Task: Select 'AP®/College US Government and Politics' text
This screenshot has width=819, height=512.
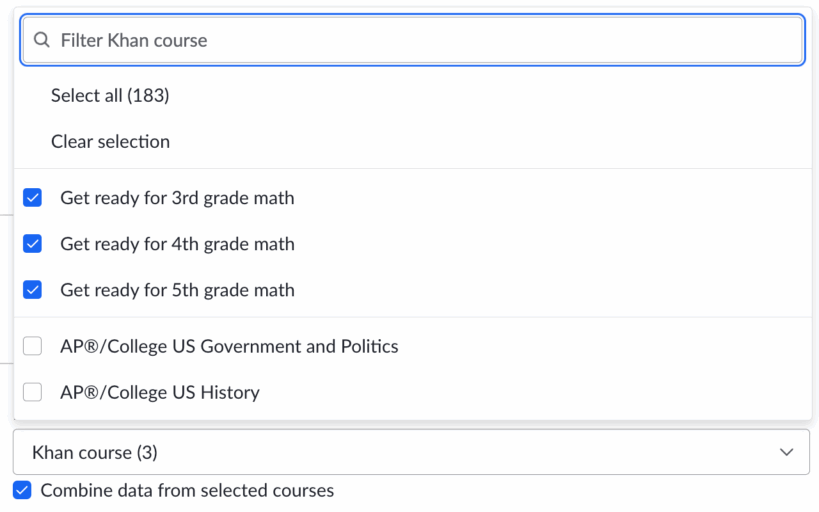Action: point(229,346)
